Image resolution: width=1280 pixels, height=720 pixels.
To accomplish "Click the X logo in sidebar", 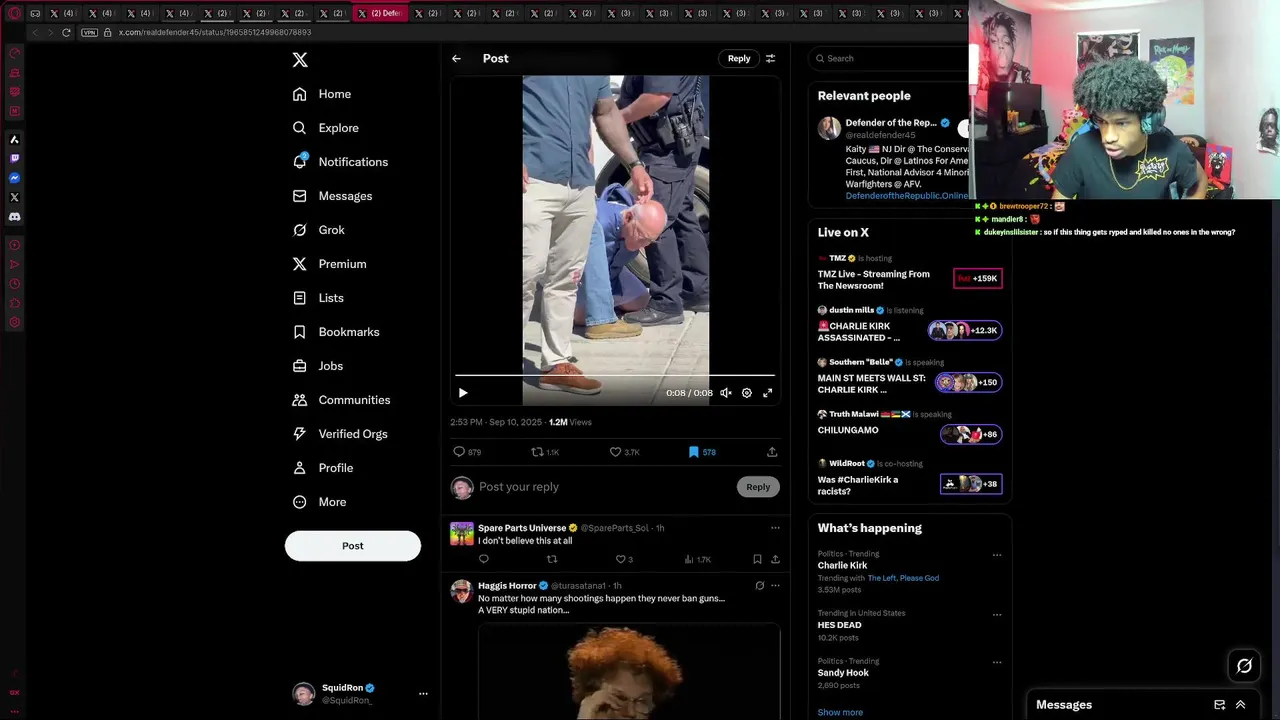I will click(x=300, y=60).
